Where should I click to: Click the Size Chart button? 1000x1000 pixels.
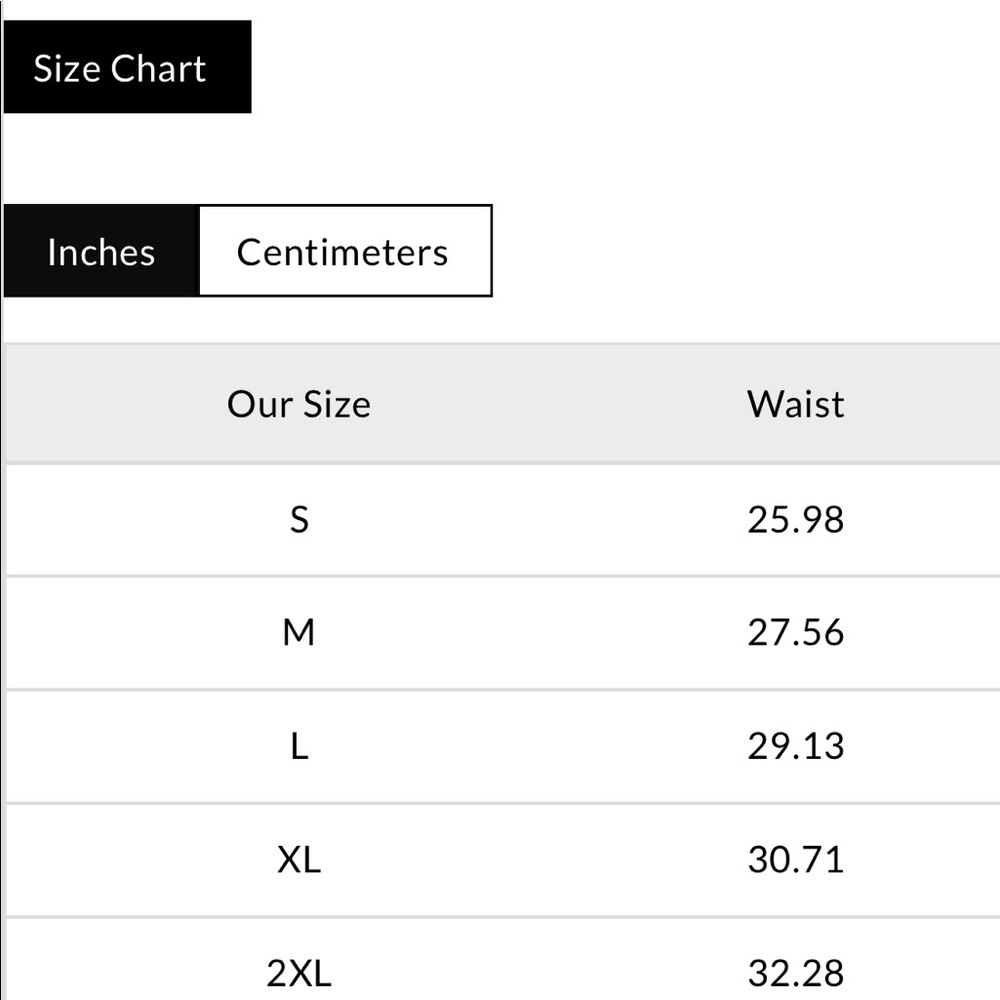click(x=128, y=67)
